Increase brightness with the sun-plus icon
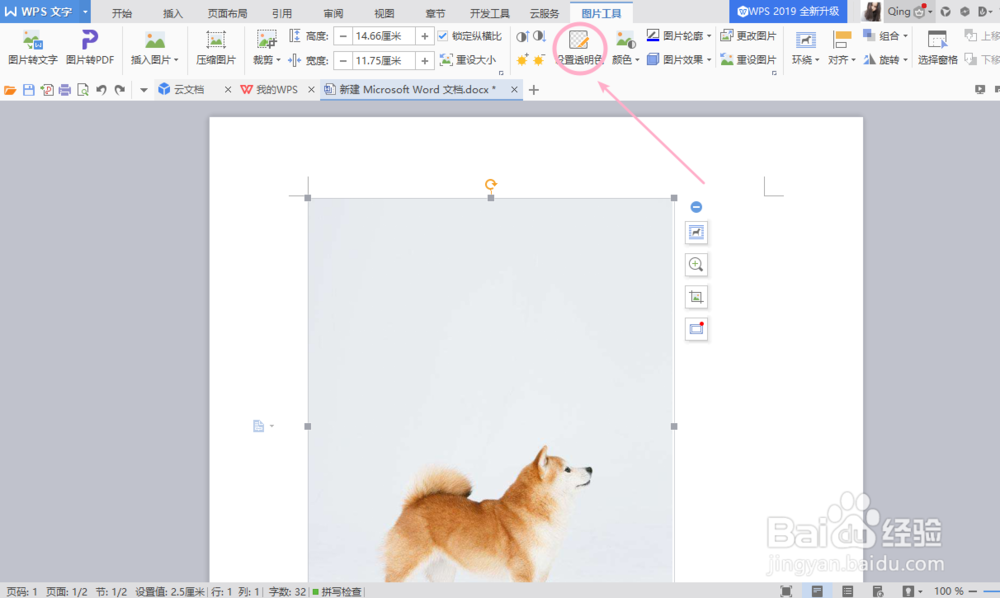This screenshot has height=598, width=1000. click(522, 60)
